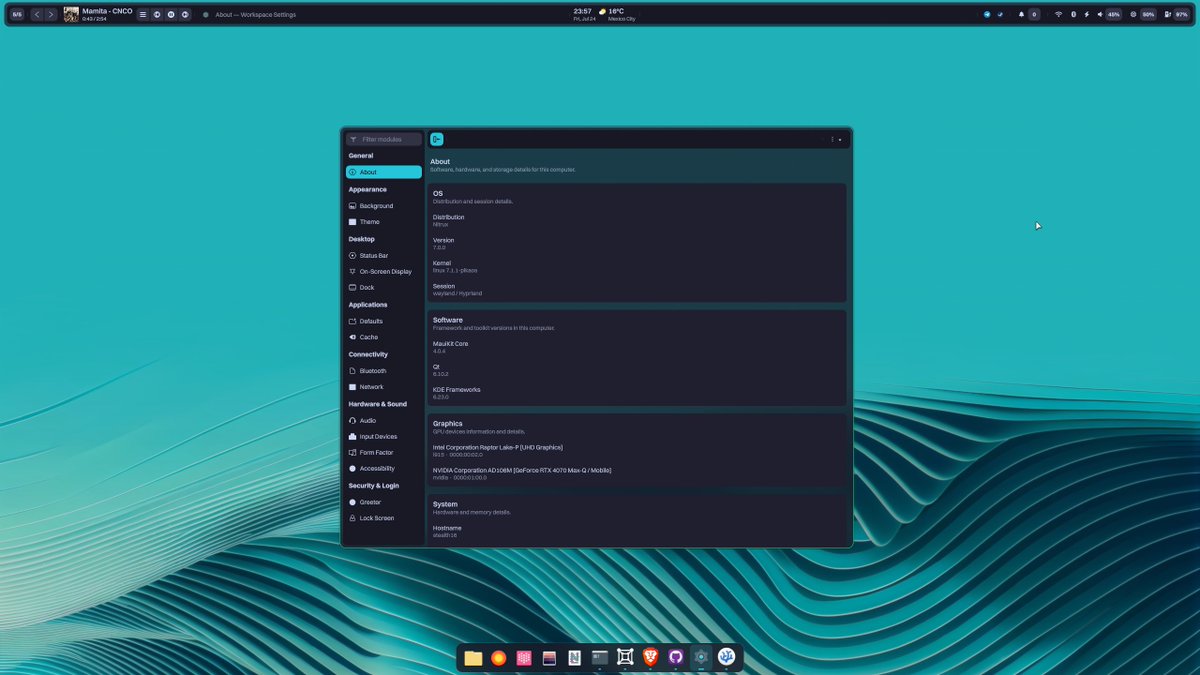
Task: Launch the orange circle app in dock
Action: (498, 657)
